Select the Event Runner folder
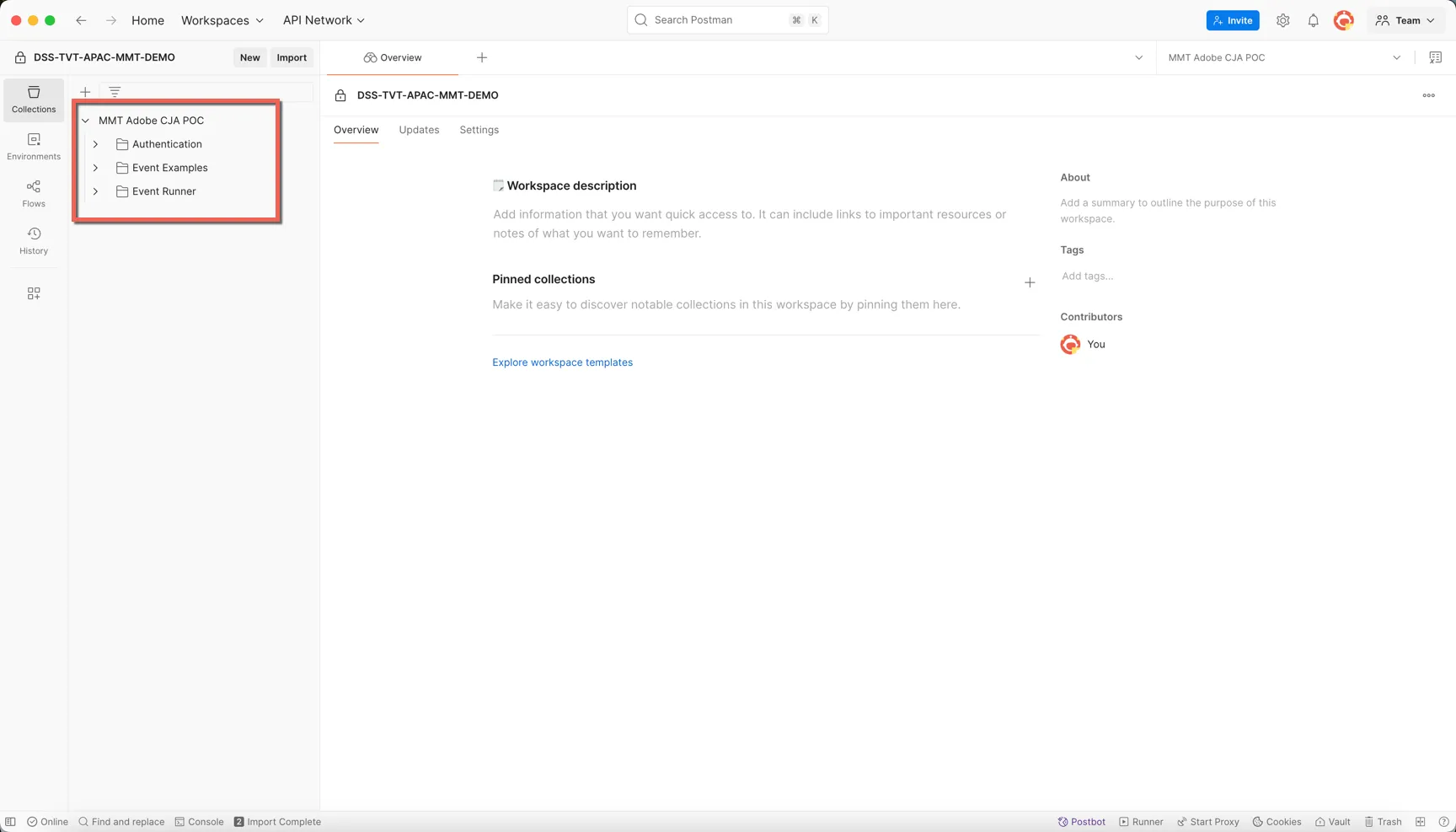This screenshot has height=832, width=1456. coord(163,191)
